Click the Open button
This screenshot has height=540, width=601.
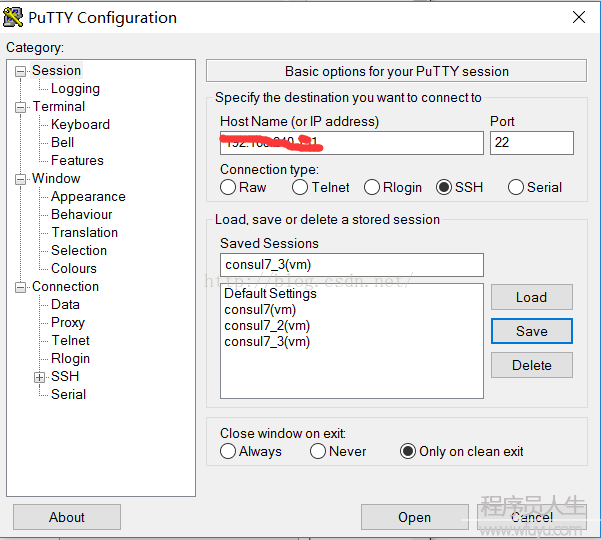(x=414, y=517)
